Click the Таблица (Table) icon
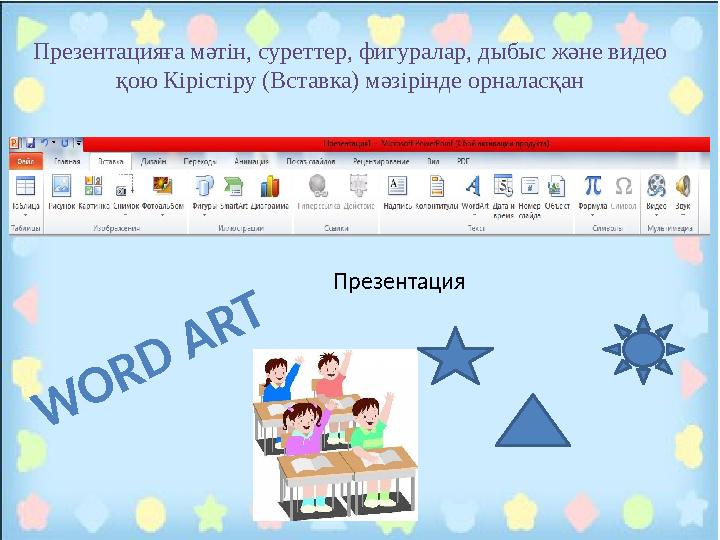 (x=25, y=186)
